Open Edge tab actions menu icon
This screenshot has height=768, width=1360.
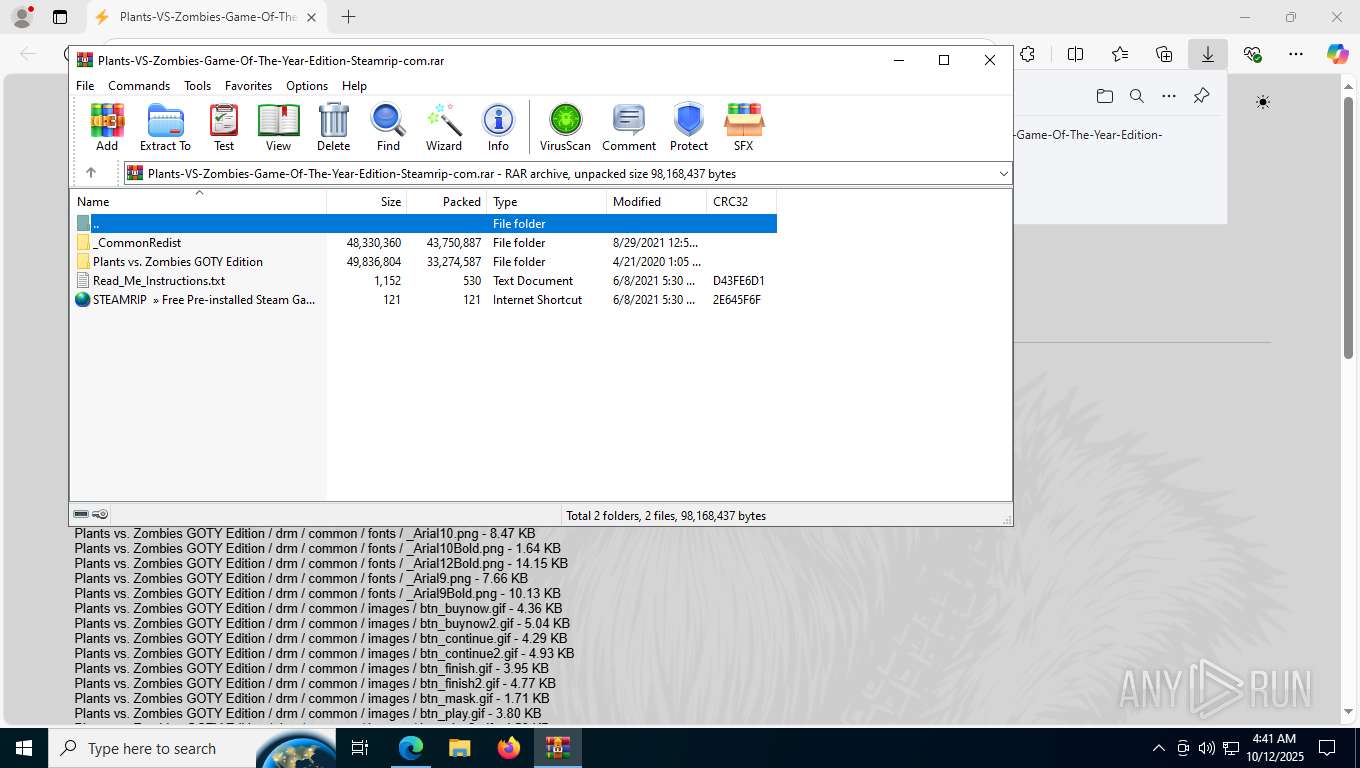60,17
